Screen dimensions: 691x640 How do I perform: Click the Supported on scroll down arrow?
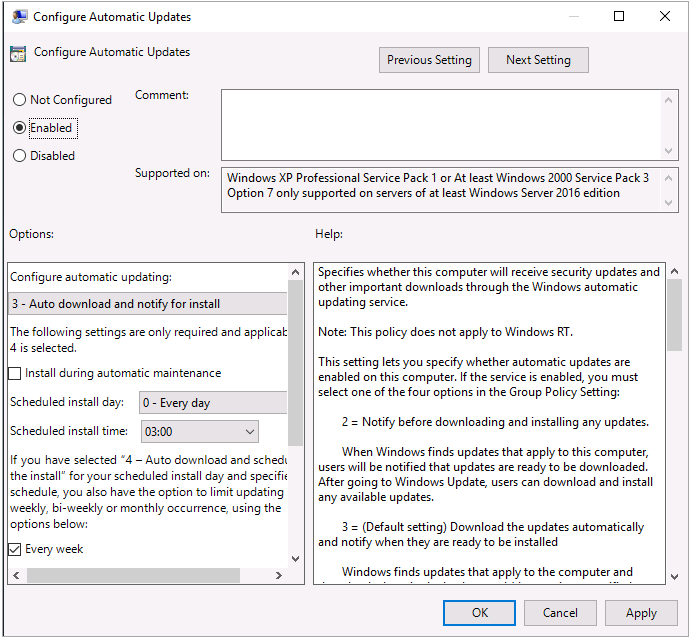click(x=669, y=203)
